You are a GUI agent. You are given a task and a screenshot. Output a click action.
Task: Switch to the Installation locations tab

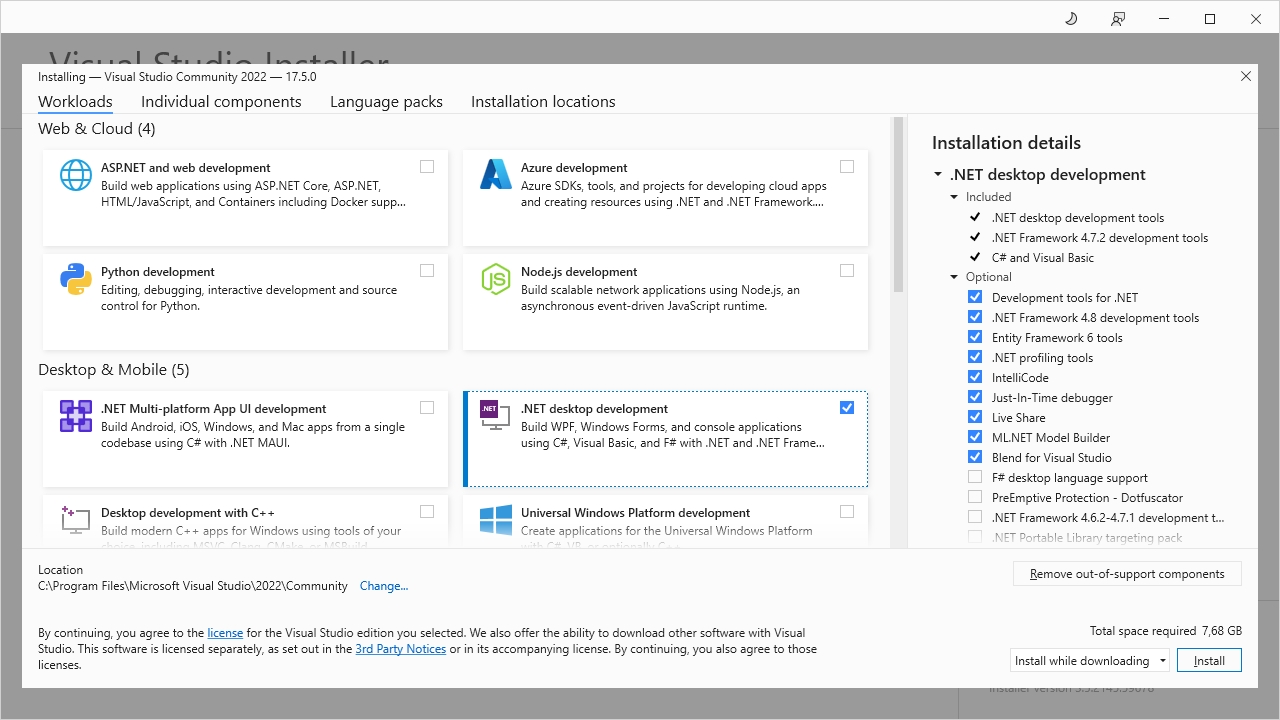click(x=543, y=102)
